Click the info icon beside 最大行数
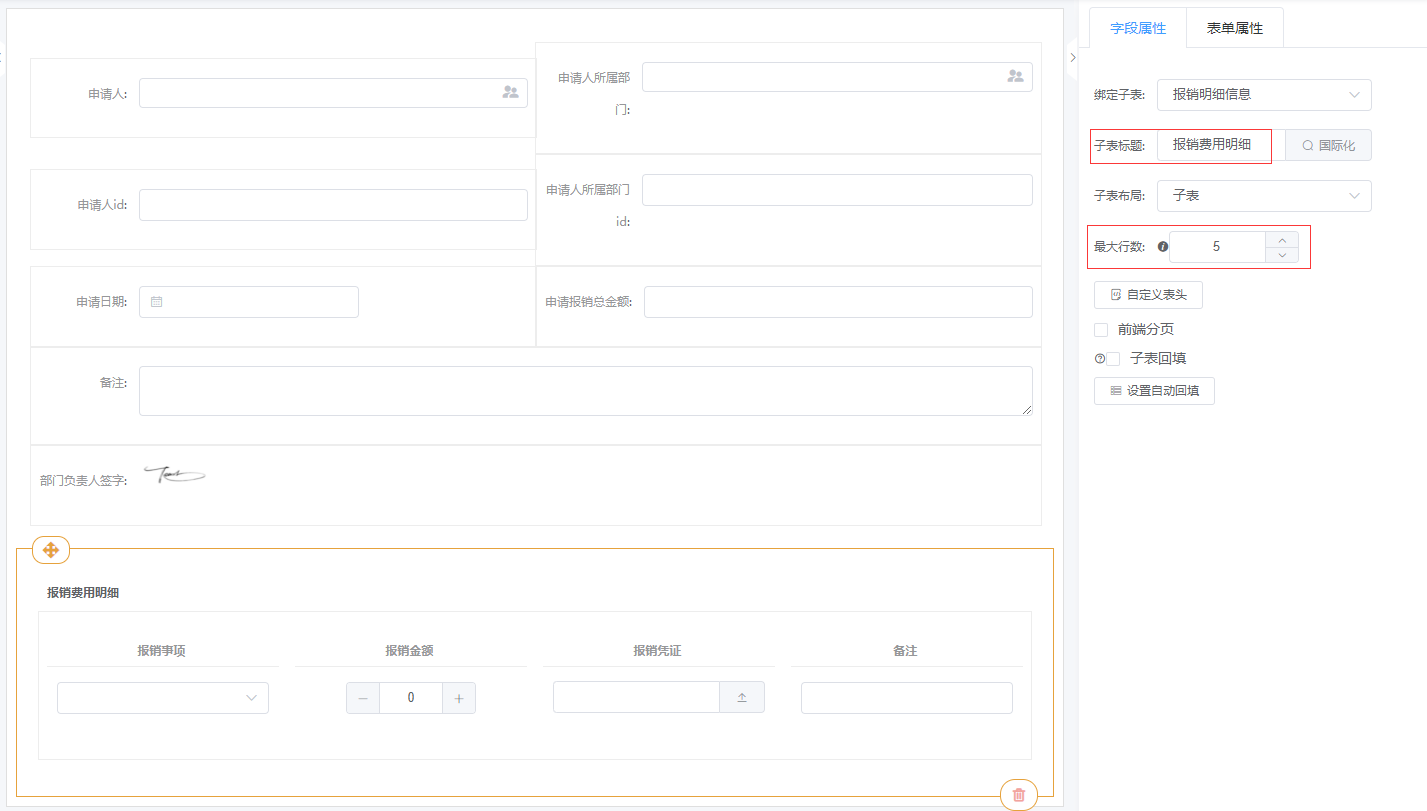The width and height of the screenshot is (1427, 811). point(1162,246)
